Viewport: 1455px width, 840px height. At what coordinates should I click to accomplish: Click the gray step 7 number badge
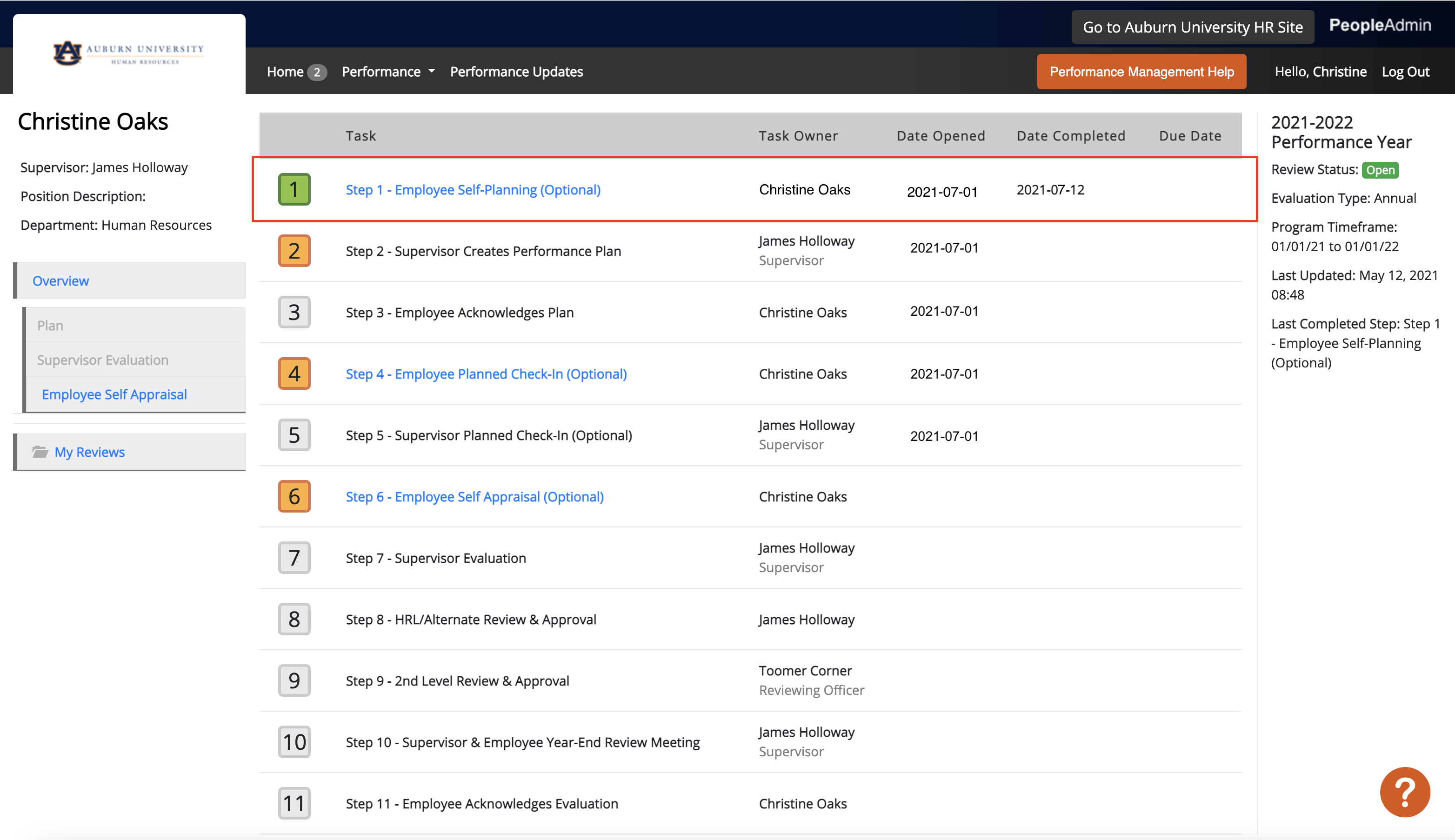point(294,558)
